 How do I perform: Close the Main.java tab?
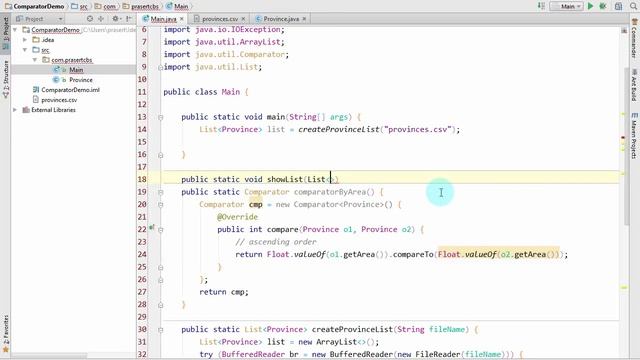click(182, 19)
